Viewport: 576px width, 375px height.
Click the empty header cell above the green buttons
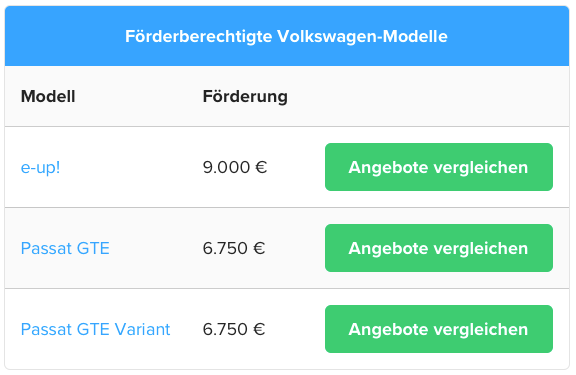click(439, 97)
